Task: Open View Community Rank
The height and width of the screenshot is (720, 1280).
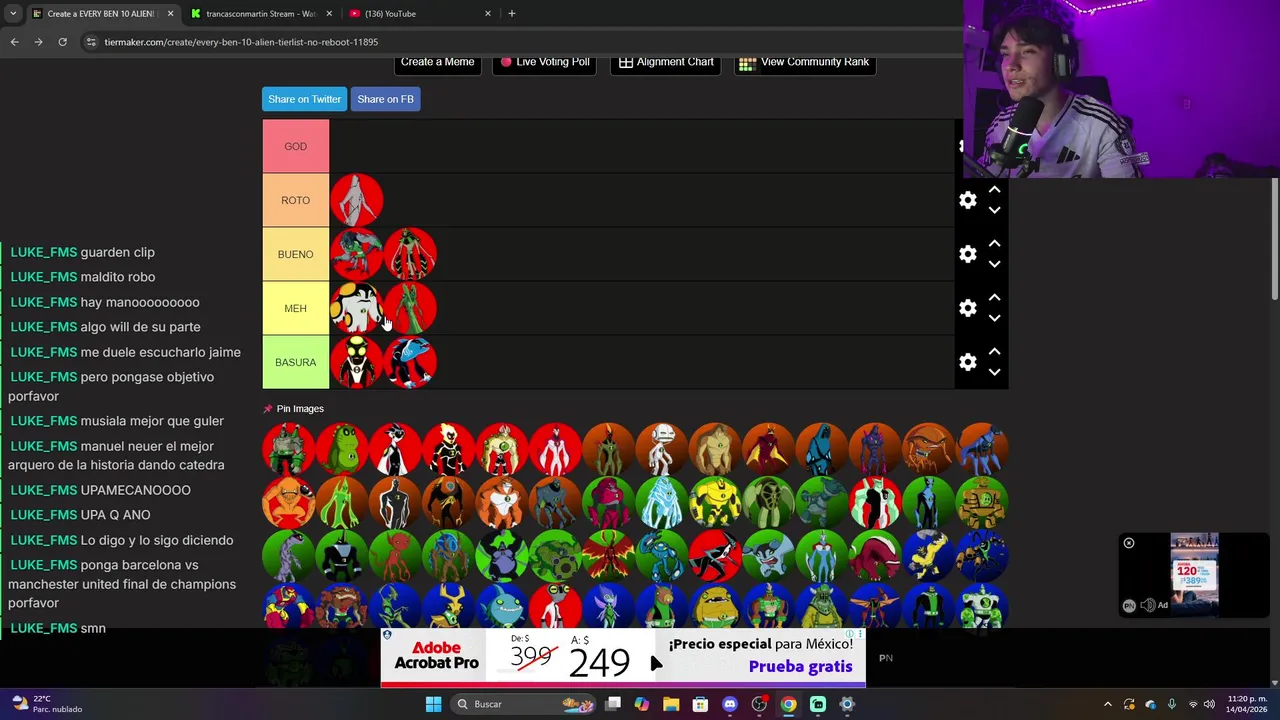Action: coord(805,62)
